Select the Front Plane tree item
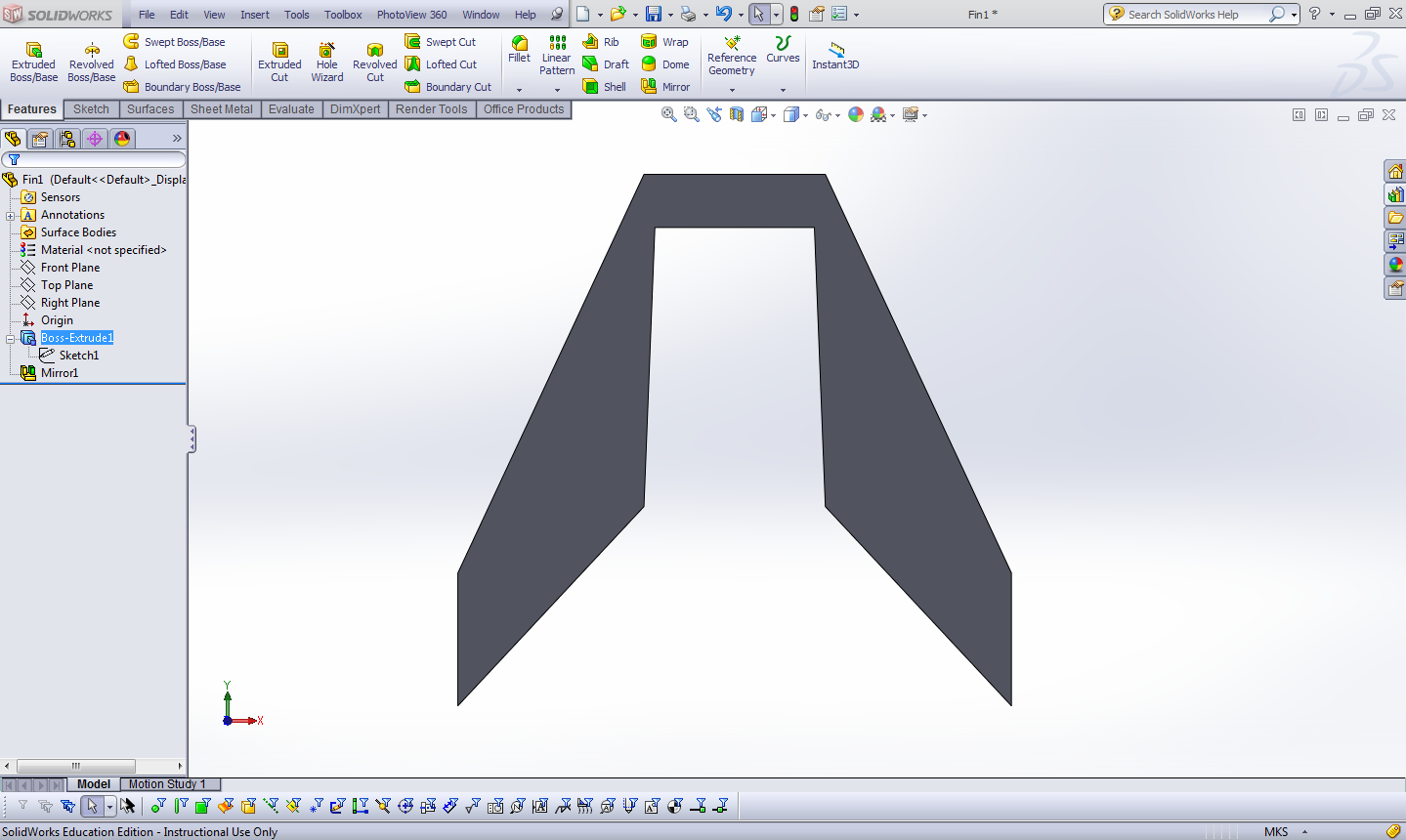This screenshot has height=840, width=1406. 70,268
